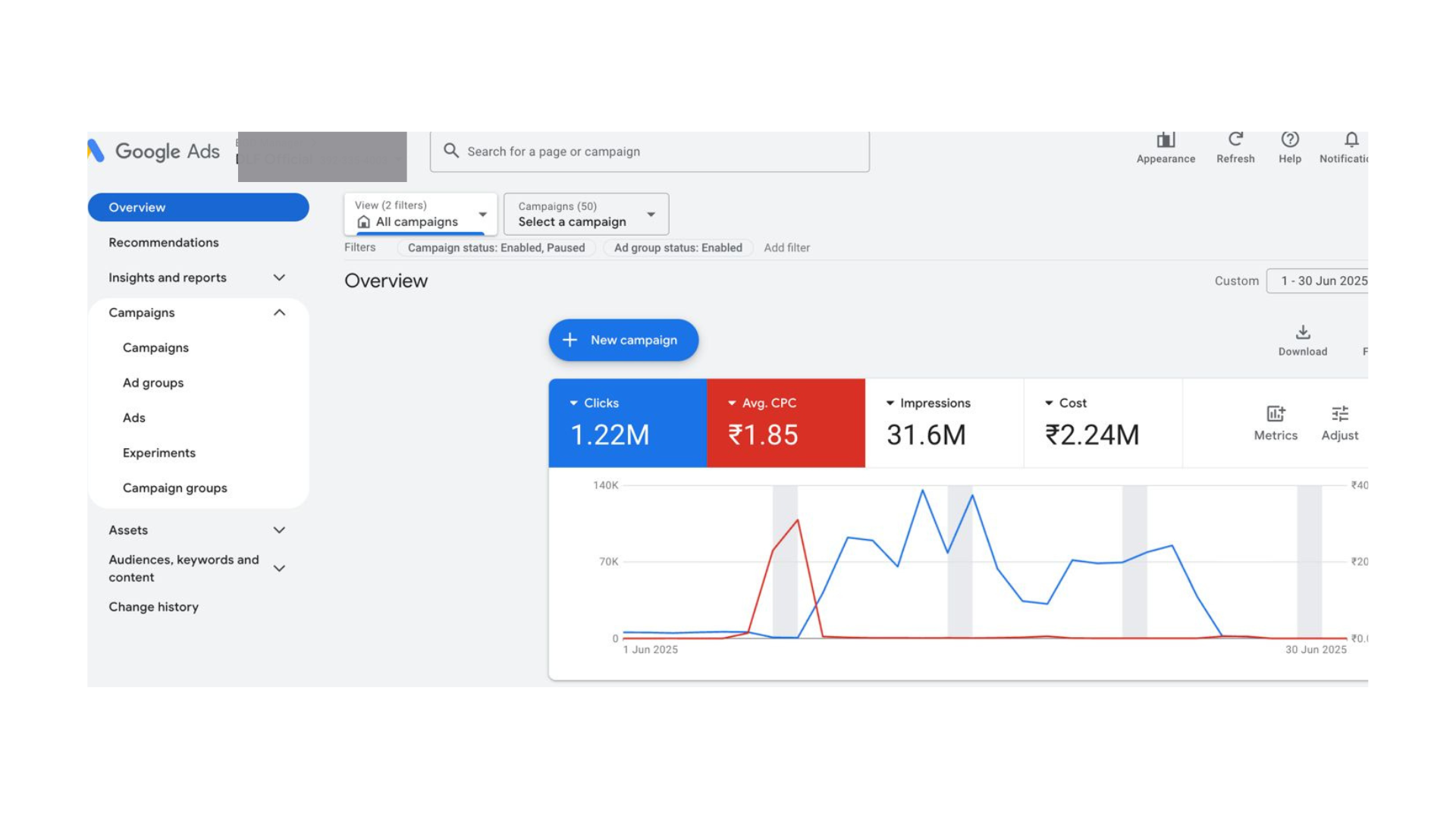The image size is (1456, 819).
Task: Open the Notifications bell icon
Action: (x=1351, y=140)
